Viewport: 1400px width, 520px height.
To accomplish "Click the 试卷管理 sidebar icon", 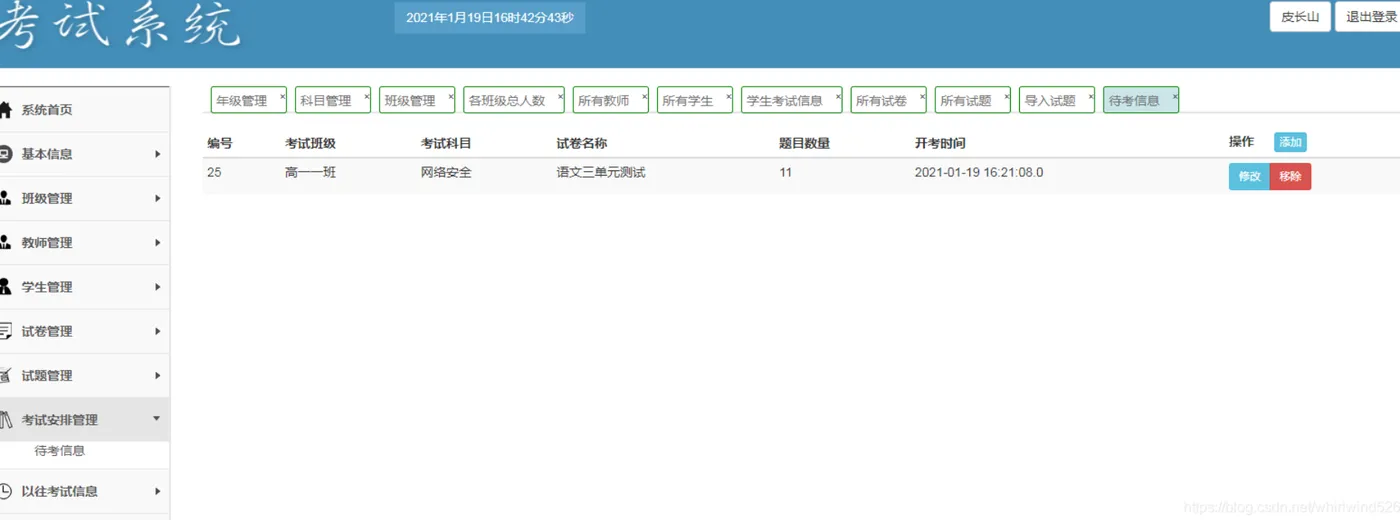I will pyautogui.click(x=5, y=331).
